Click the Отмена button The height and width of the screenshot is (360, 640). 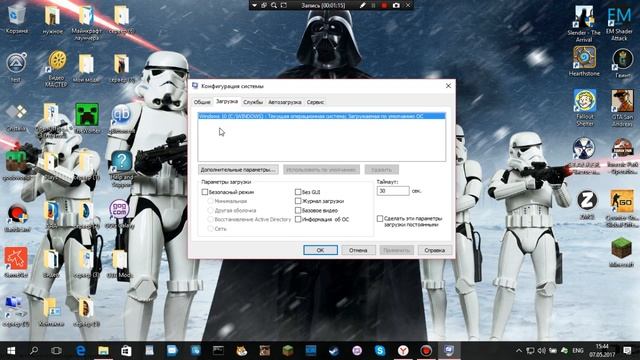(x=358, y=250)
